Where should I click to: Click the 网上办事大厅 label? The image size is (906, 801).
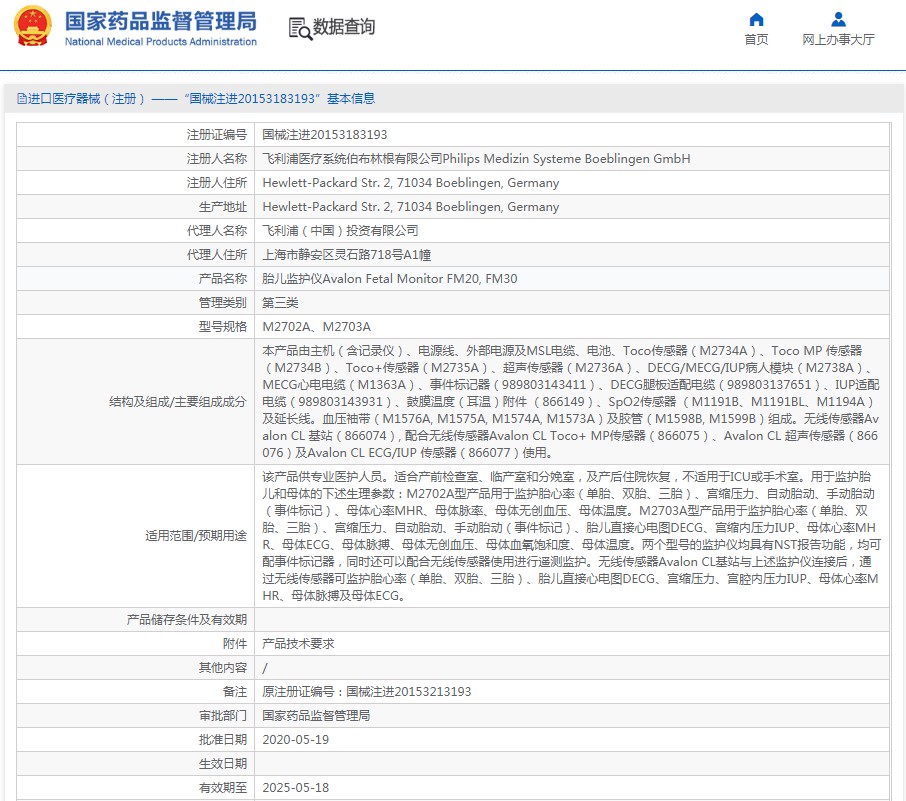click(838, 39)
